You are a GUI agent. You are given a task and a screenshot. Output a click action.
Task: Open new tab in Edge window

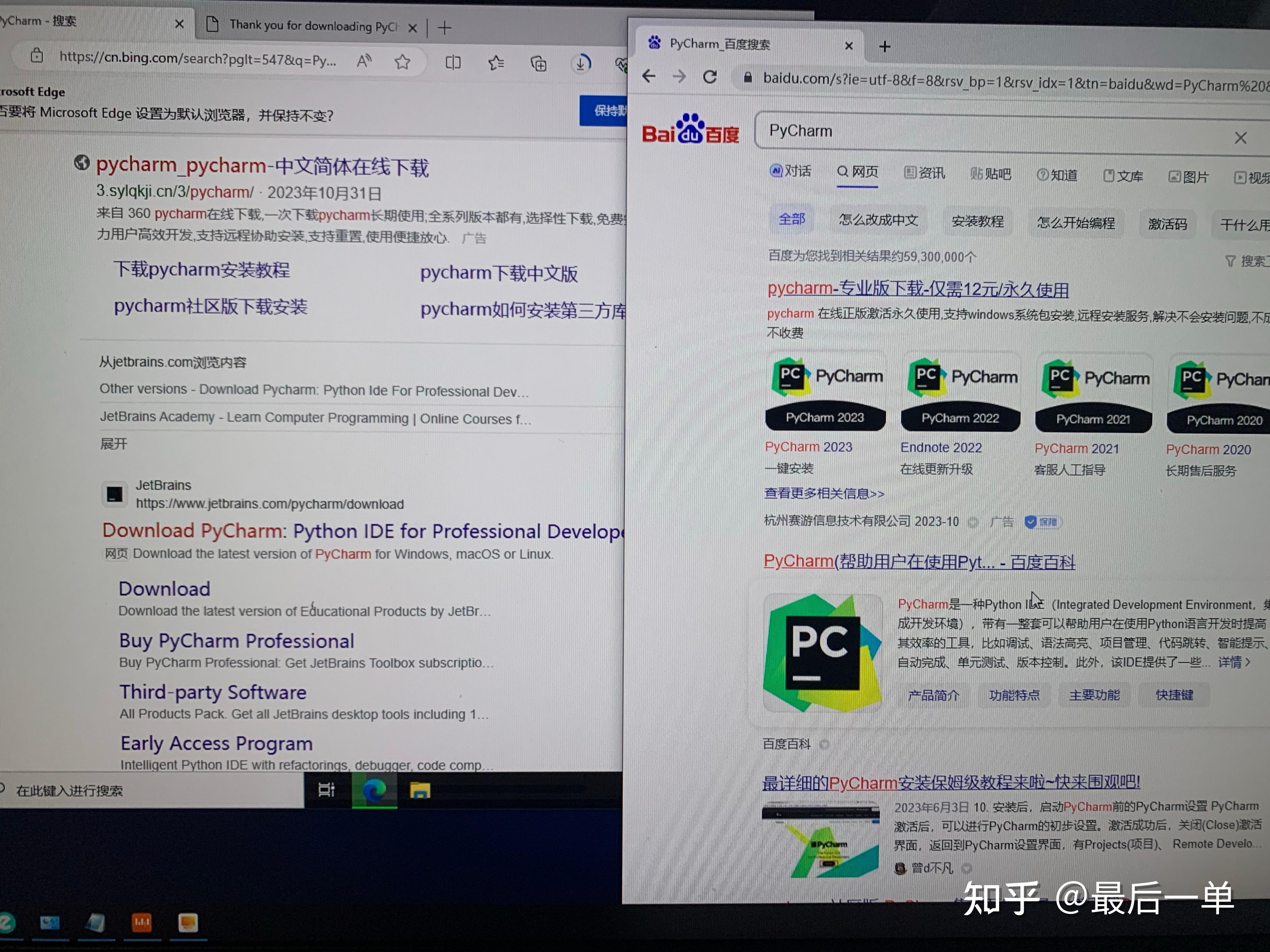444,27
